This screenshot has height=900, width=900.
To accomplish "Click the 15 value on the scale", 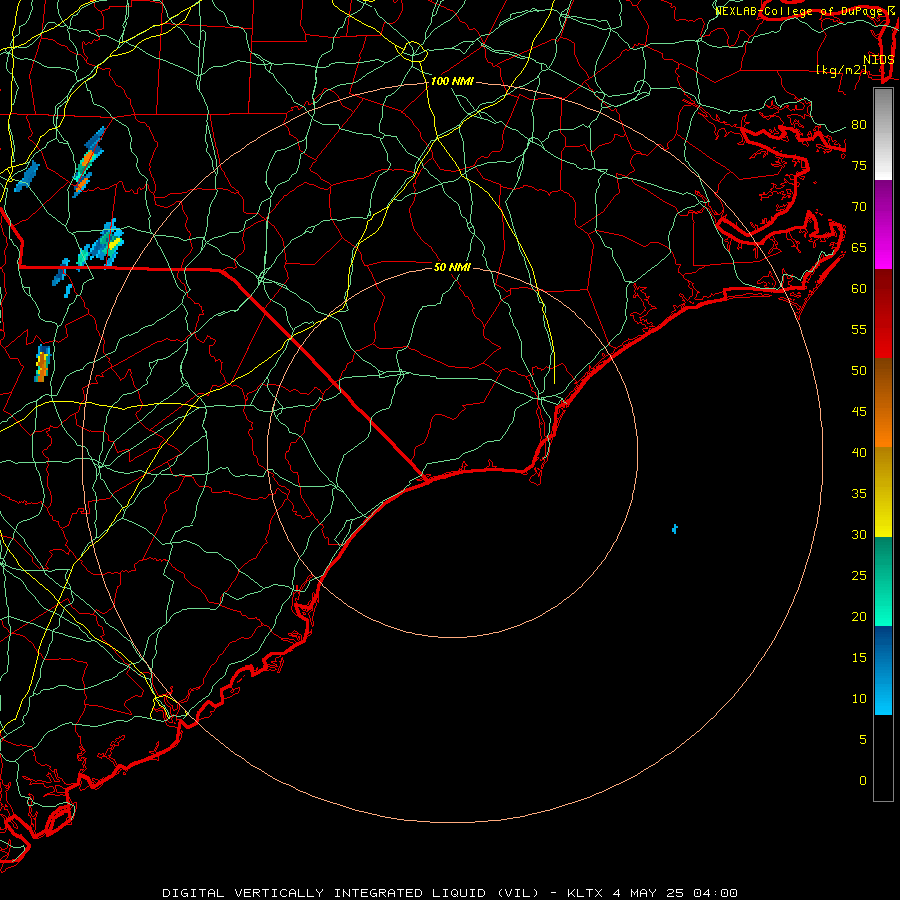I will pos(859,658).
